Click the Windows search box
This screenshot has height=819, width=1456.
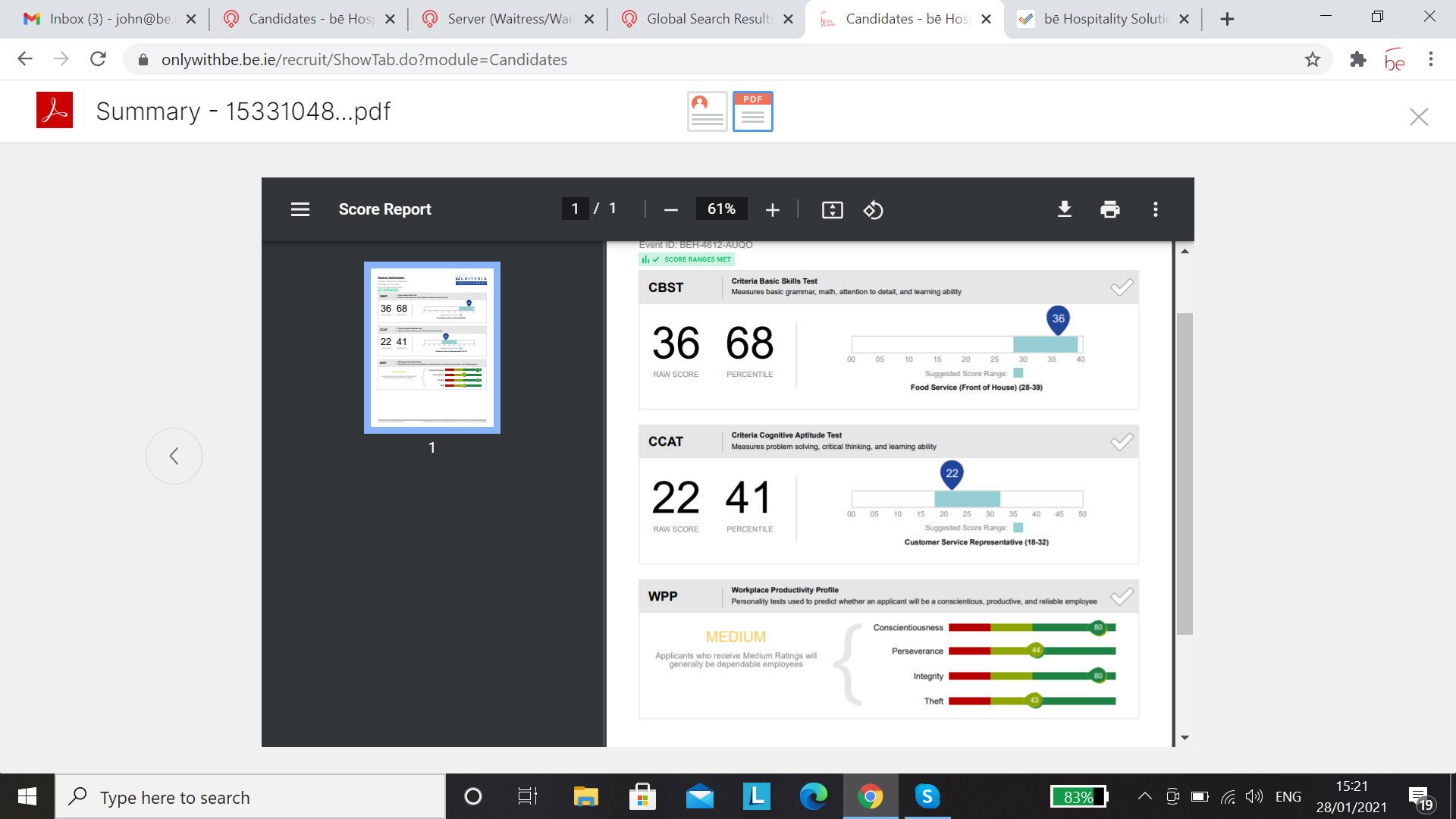(x=250, y=797)
